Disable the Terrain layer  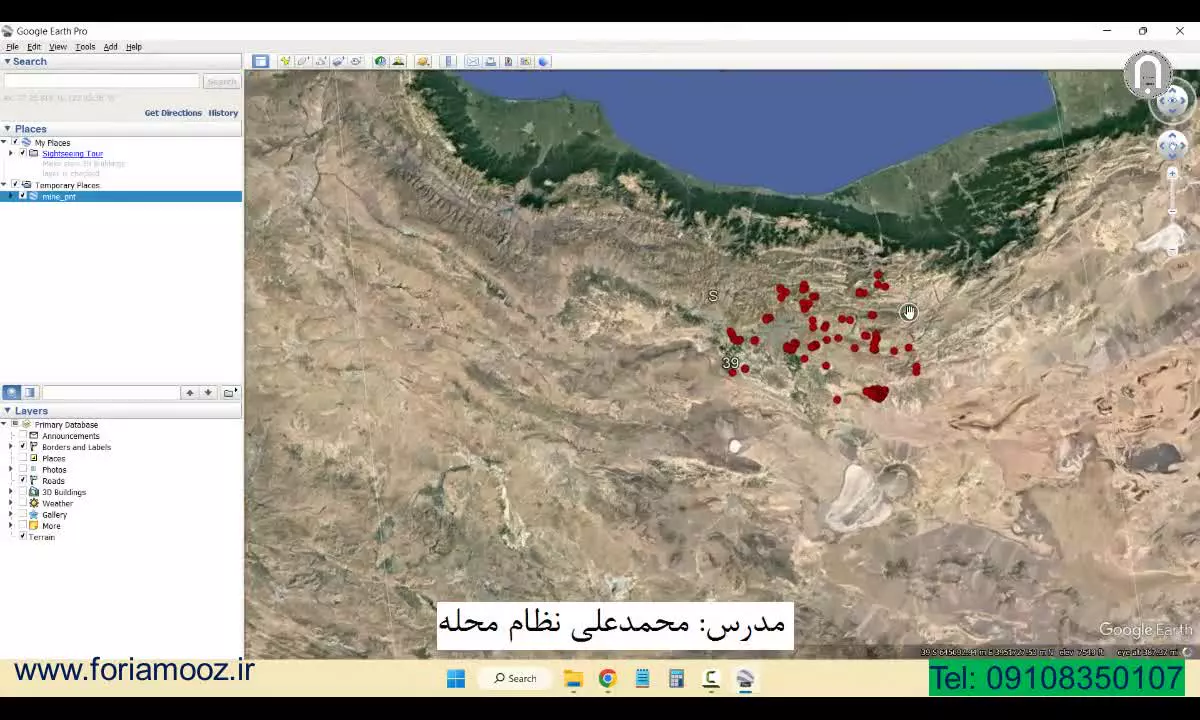(22, 537)
